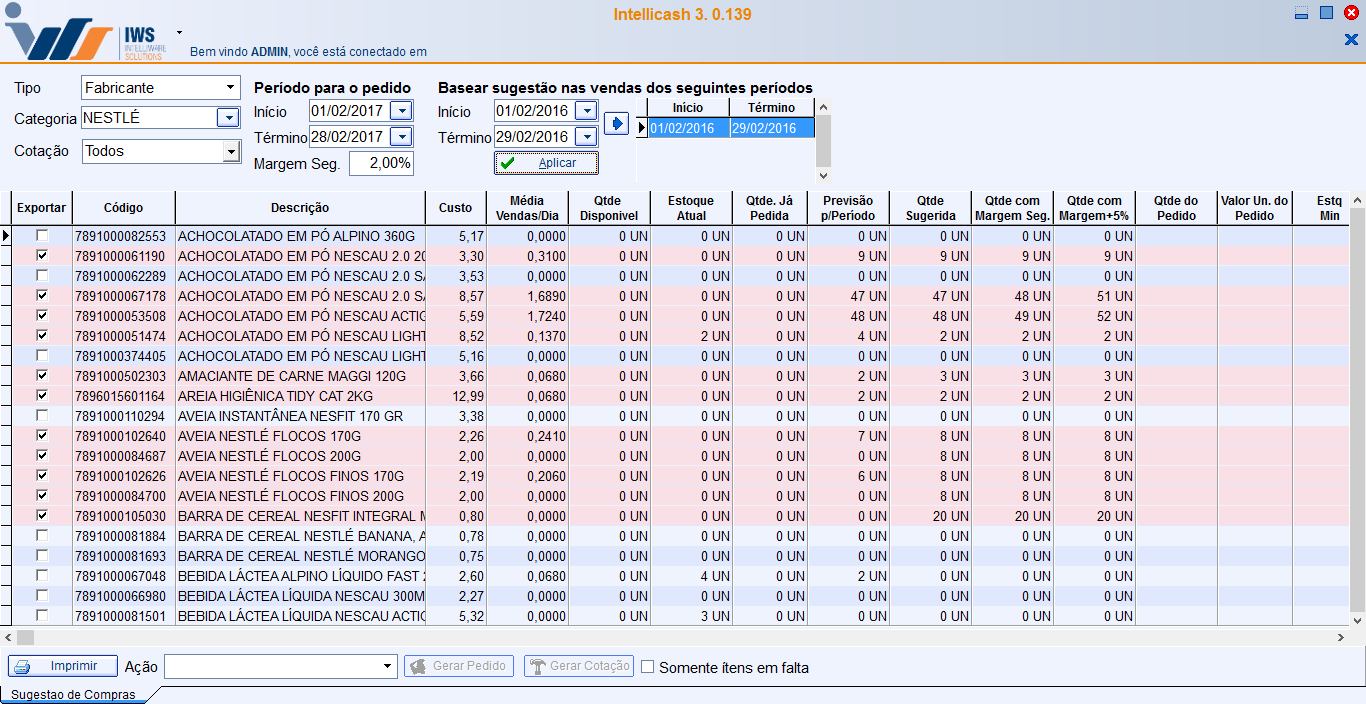The width and height of the screenshot is (1366, 704).
Task: Click the Margem Seg. 2,00% field
Action: (x=381, y=163)
